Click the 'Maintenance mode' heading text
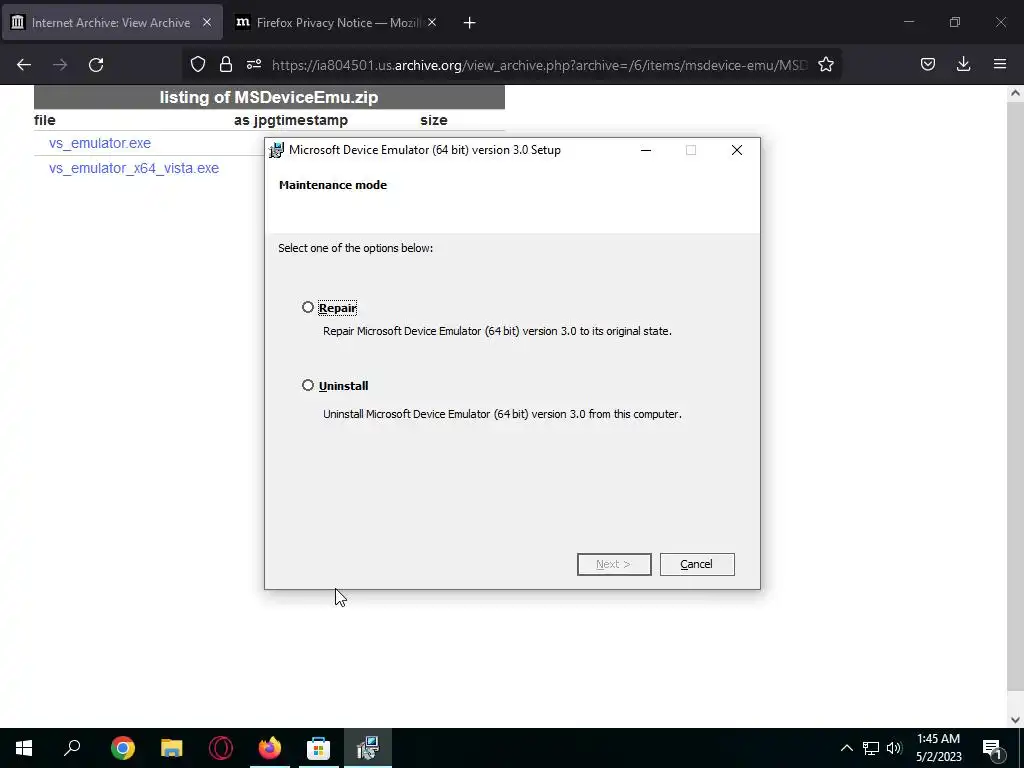This screenshot has width=1024, height=768. (333, 185)
